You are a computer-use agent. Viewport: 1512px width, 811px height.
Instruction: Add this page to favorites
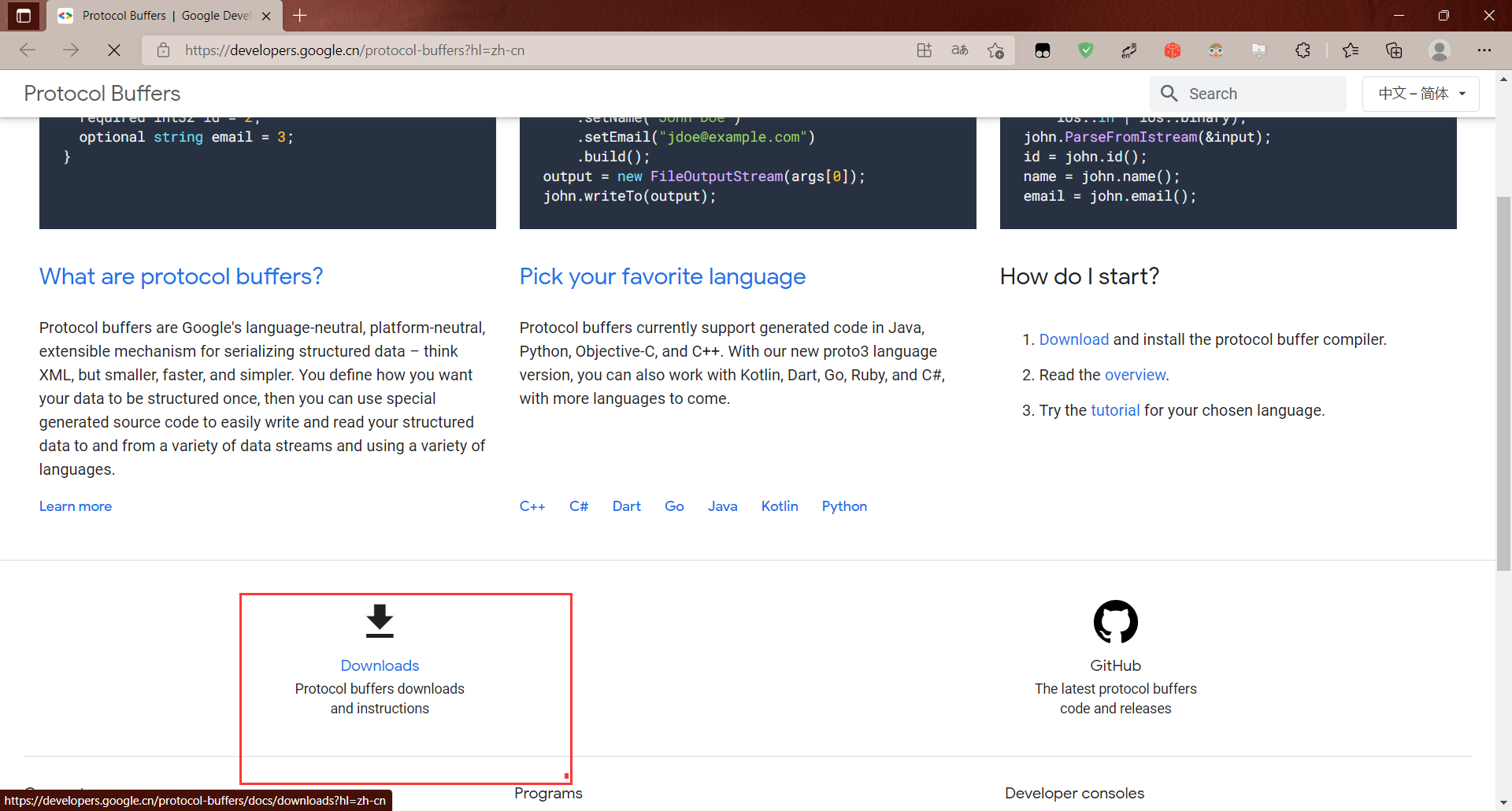coord(995,50)
